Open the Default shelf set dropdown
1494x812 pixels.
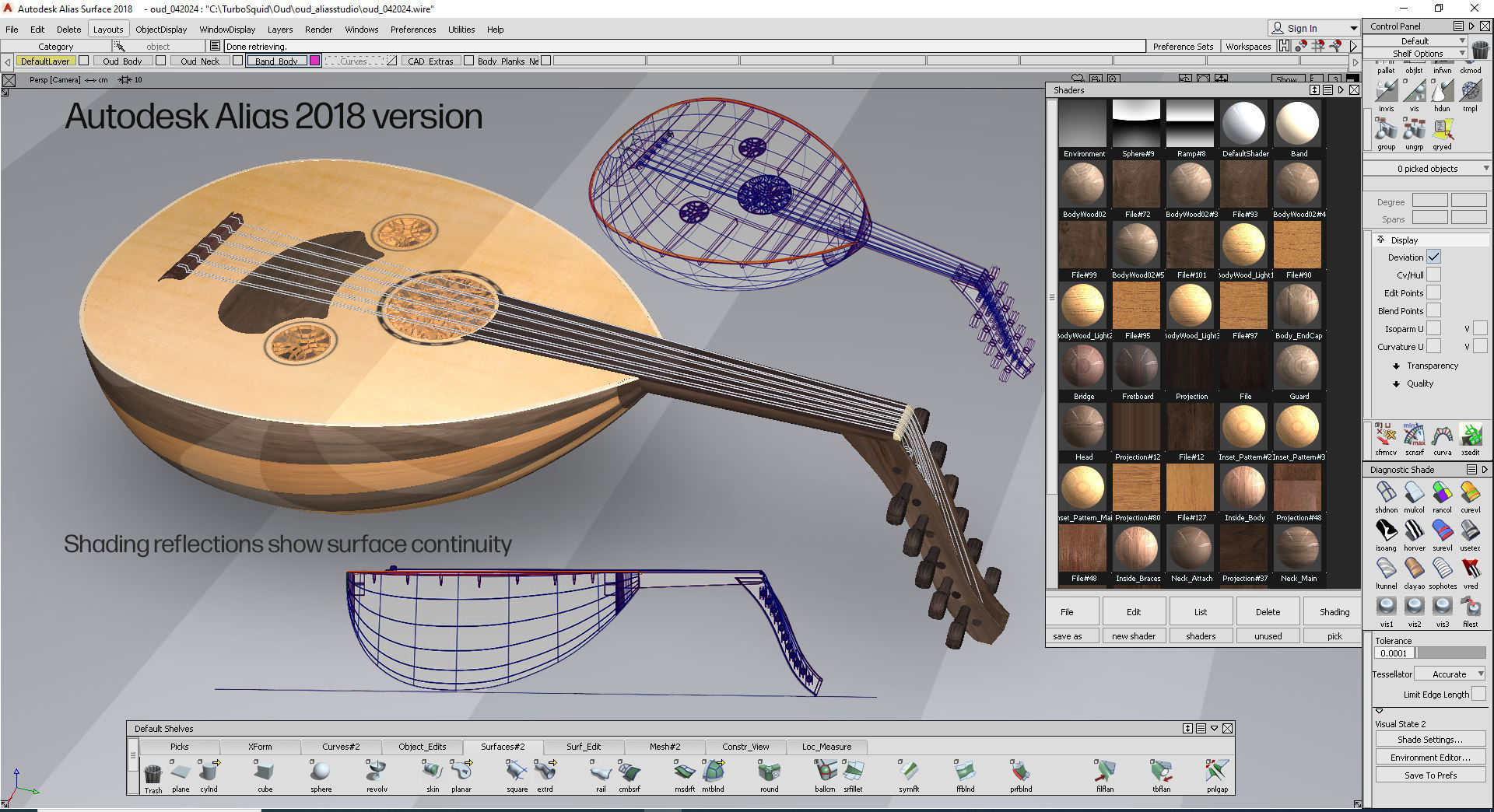click(x=1415, y=40)
